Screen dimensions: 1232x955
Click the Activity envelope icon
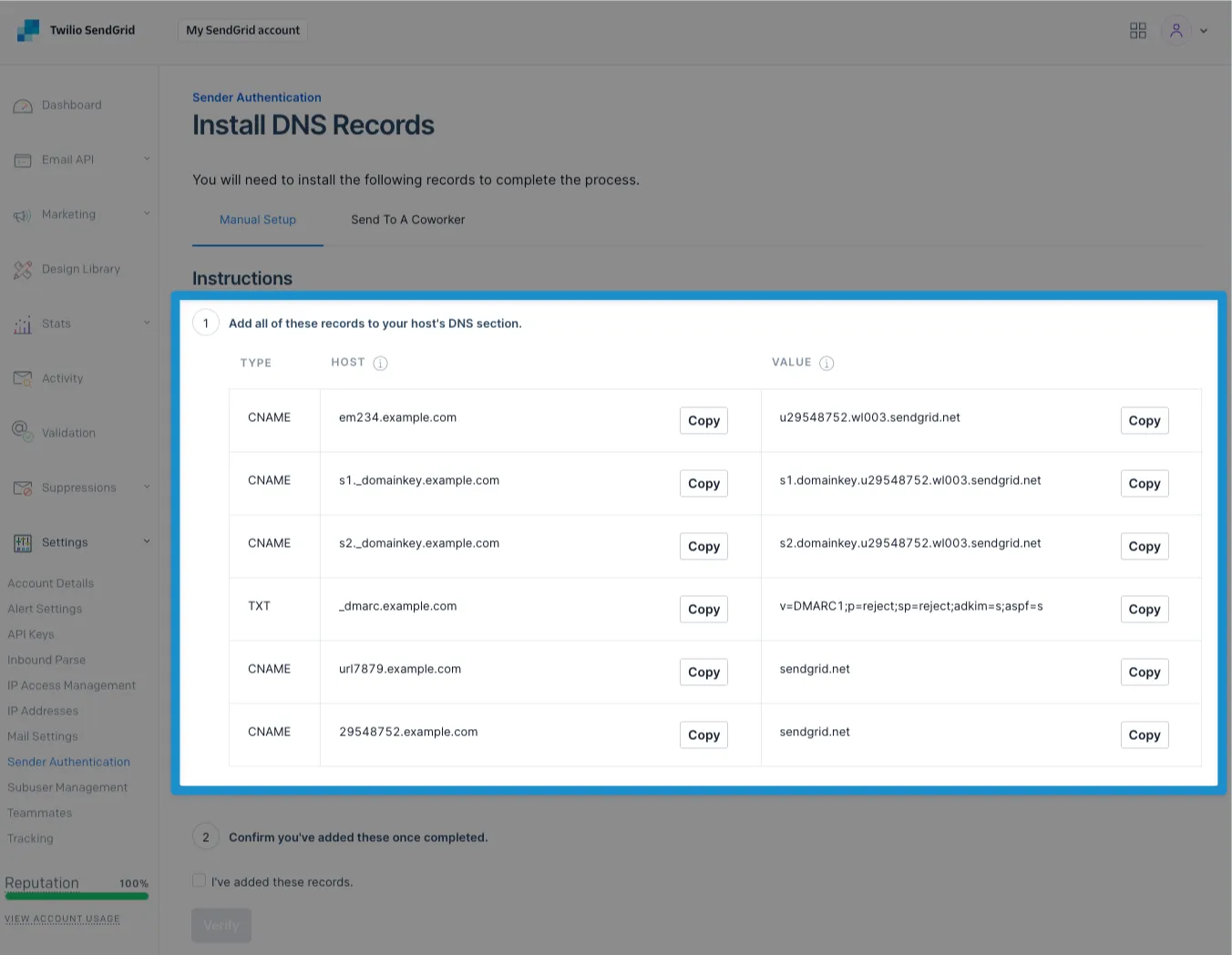click(23, 378)
